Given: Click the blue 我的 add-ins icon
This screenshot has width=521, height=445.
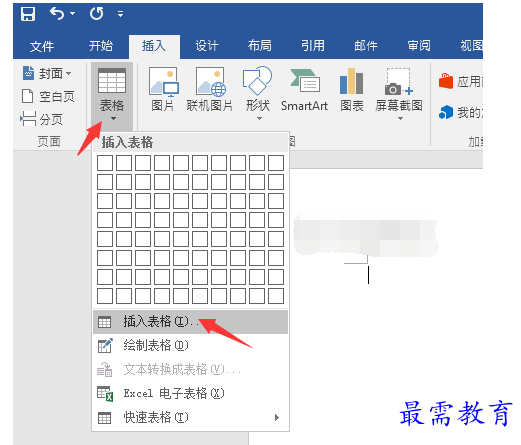Looking at the screenshot, I should click(x=446, y=112).
